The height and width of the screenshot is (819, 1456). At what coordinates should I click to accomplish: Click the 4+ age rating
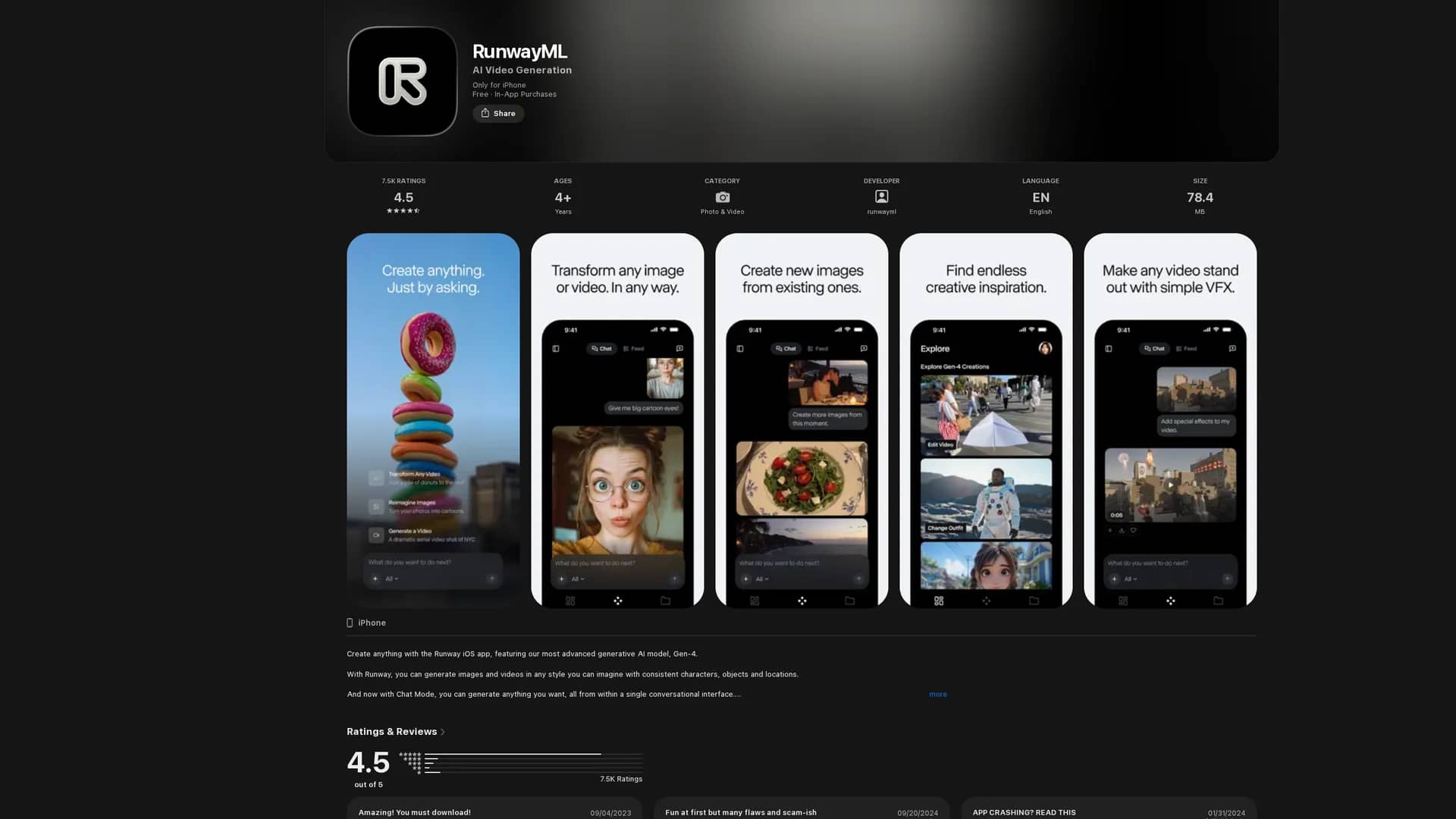click(x=563, y=197)
